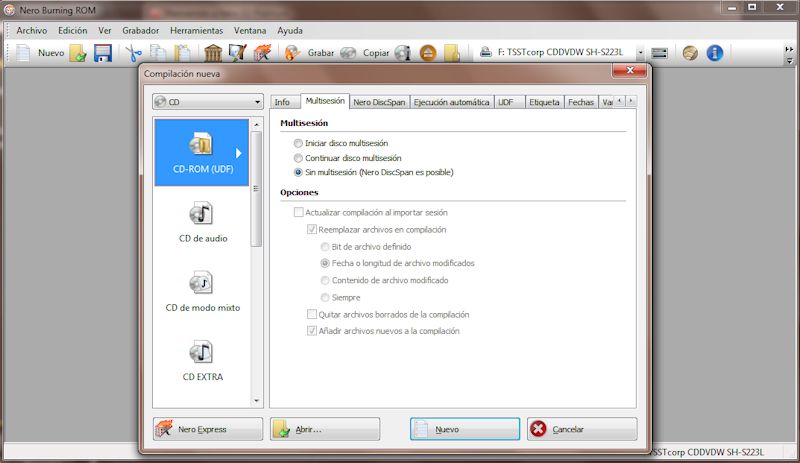Click the toolbar overflow chevron at right
The width and height of the screenshot is (800, 463).
coord(789,49)
